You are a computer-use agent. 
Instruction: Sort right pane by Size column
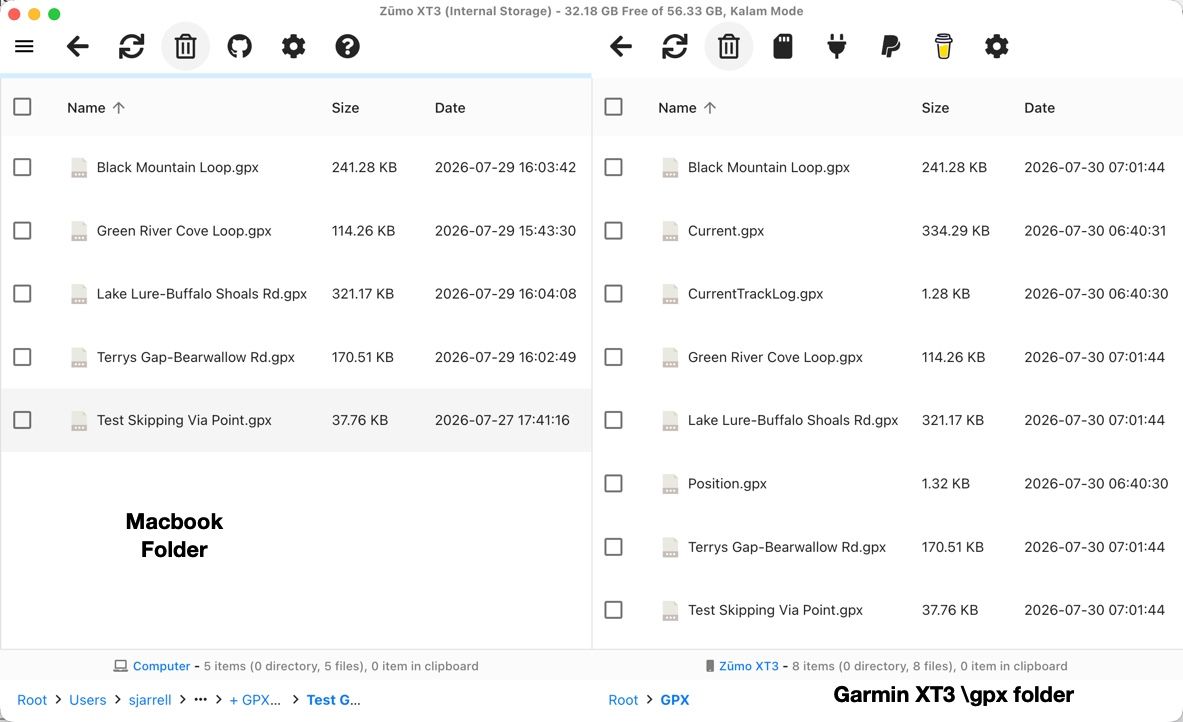[x=935, y=108]
